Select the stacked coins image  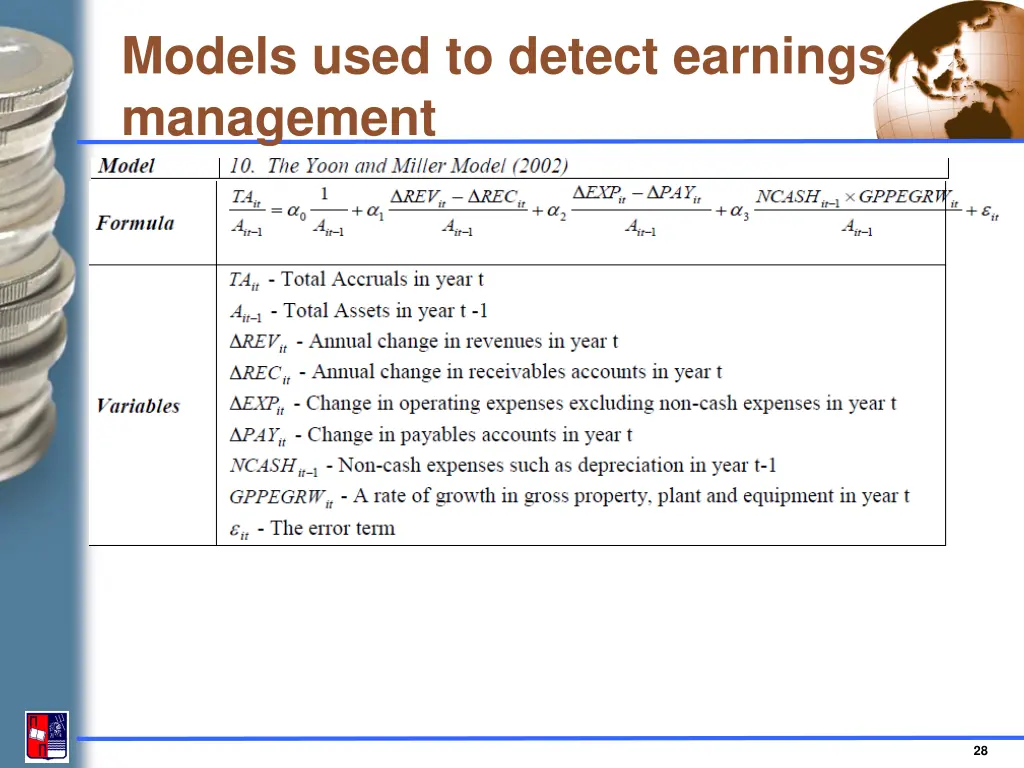[36, 250]
